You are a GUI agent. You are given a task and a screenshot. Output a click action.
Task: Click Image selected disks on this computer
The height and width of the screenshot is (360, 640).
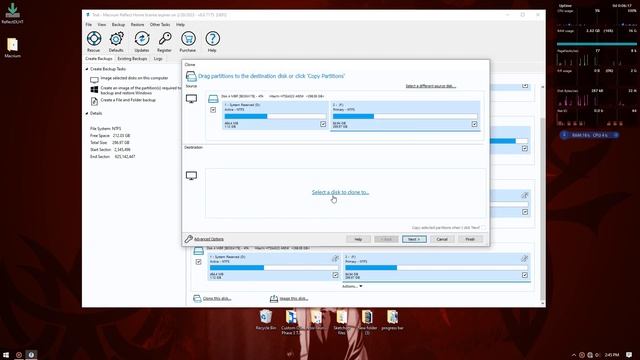pos(134,78)
